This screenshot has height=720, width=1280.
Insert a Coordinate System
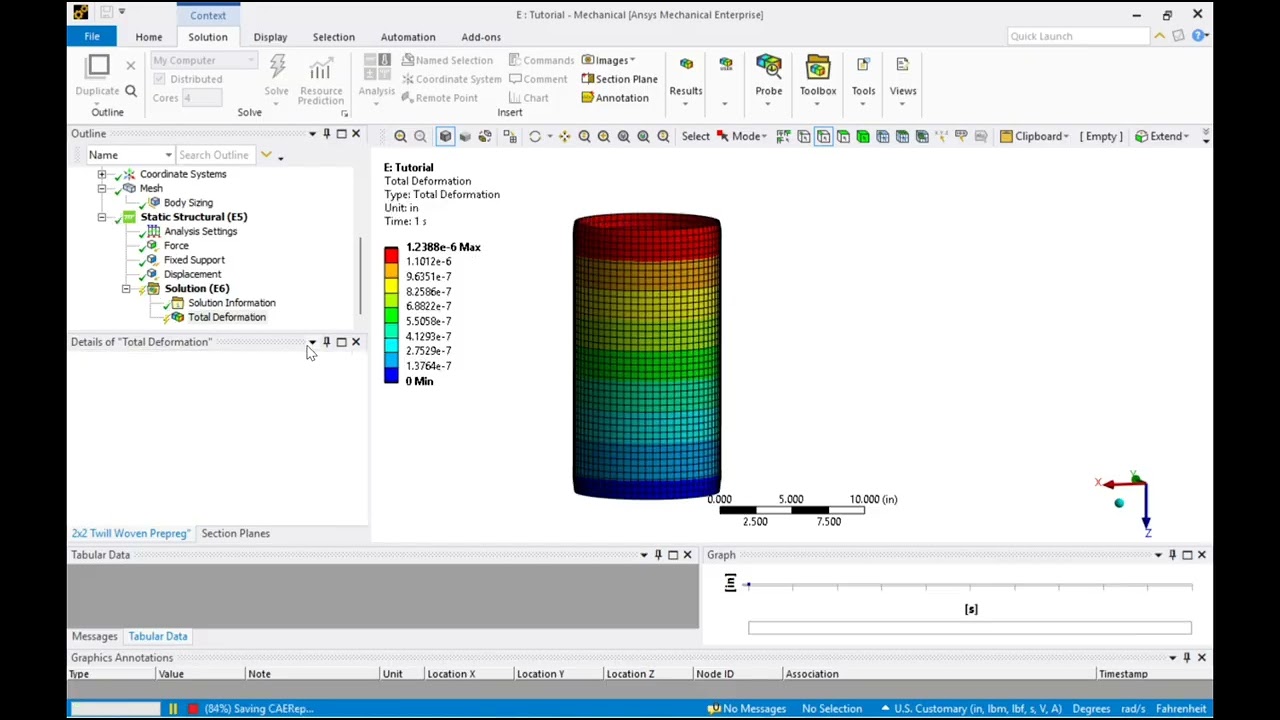(451, 79)
